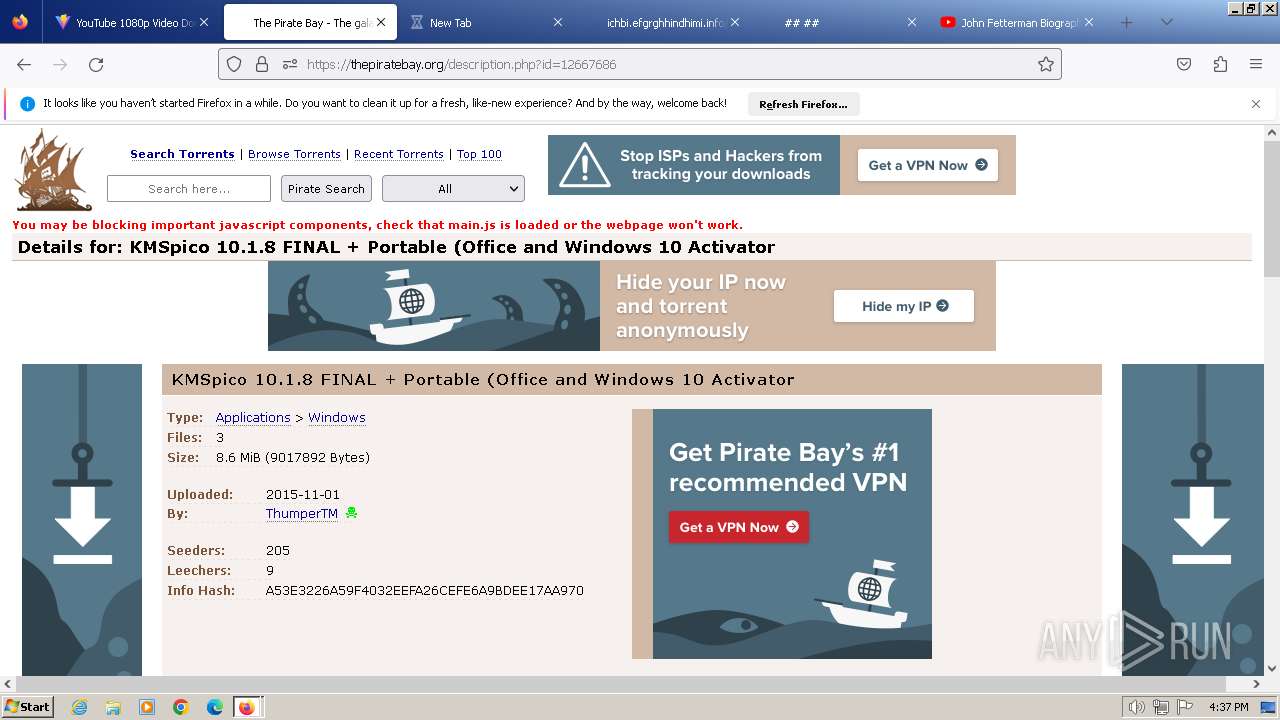Open the extensions puzzle icon
This screenshot has height=720, width=1280.
(1220, 64)
